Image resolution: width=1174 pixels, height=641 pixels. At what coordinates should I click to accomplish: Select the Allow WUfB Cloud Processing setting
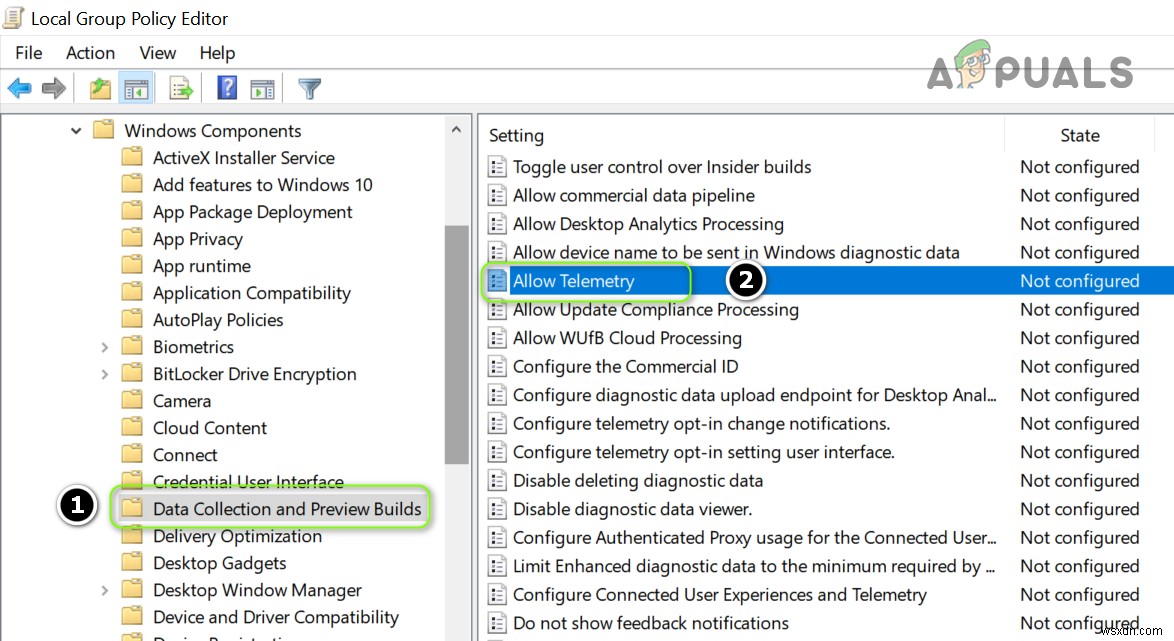(x=627, y=338)
